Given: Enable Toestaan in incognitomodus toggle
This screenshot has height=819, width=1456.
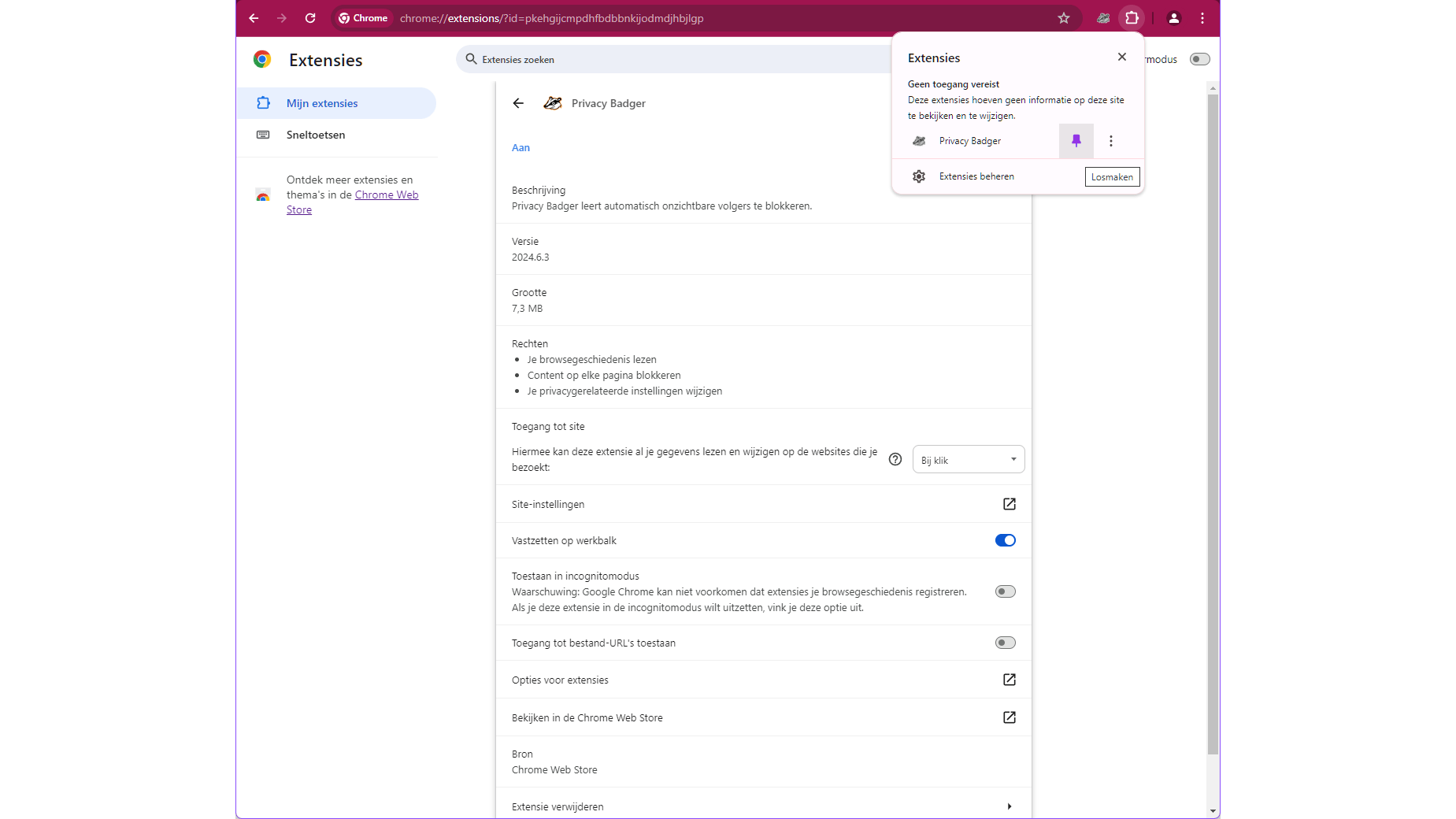Looking at the screenshot, I should point(1006,591).
